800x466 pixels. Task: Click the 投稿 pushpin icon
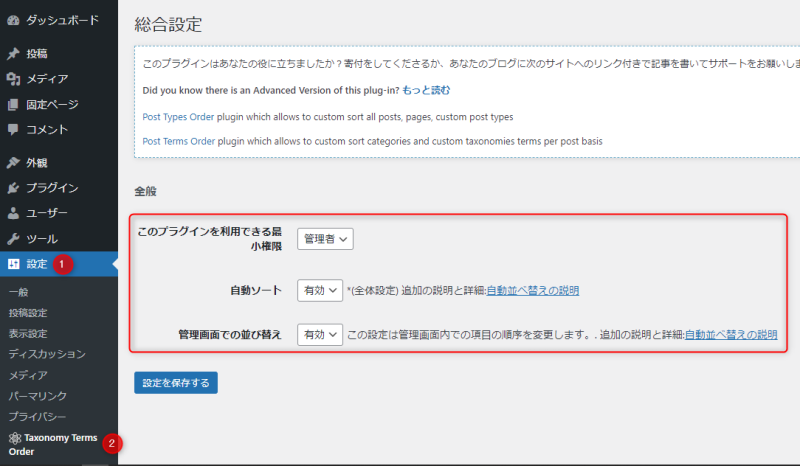pyautogui.click(x=13, y=54)
